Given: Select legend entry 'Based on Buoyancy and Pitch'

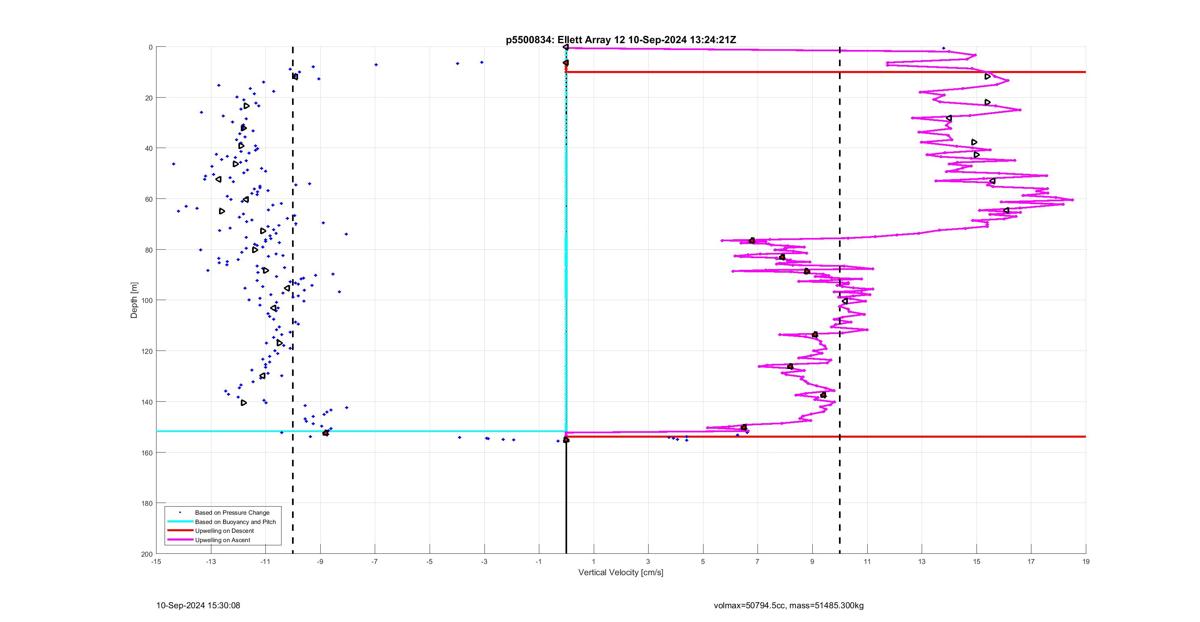Looking at the screenshot, I should pos(235,521).
